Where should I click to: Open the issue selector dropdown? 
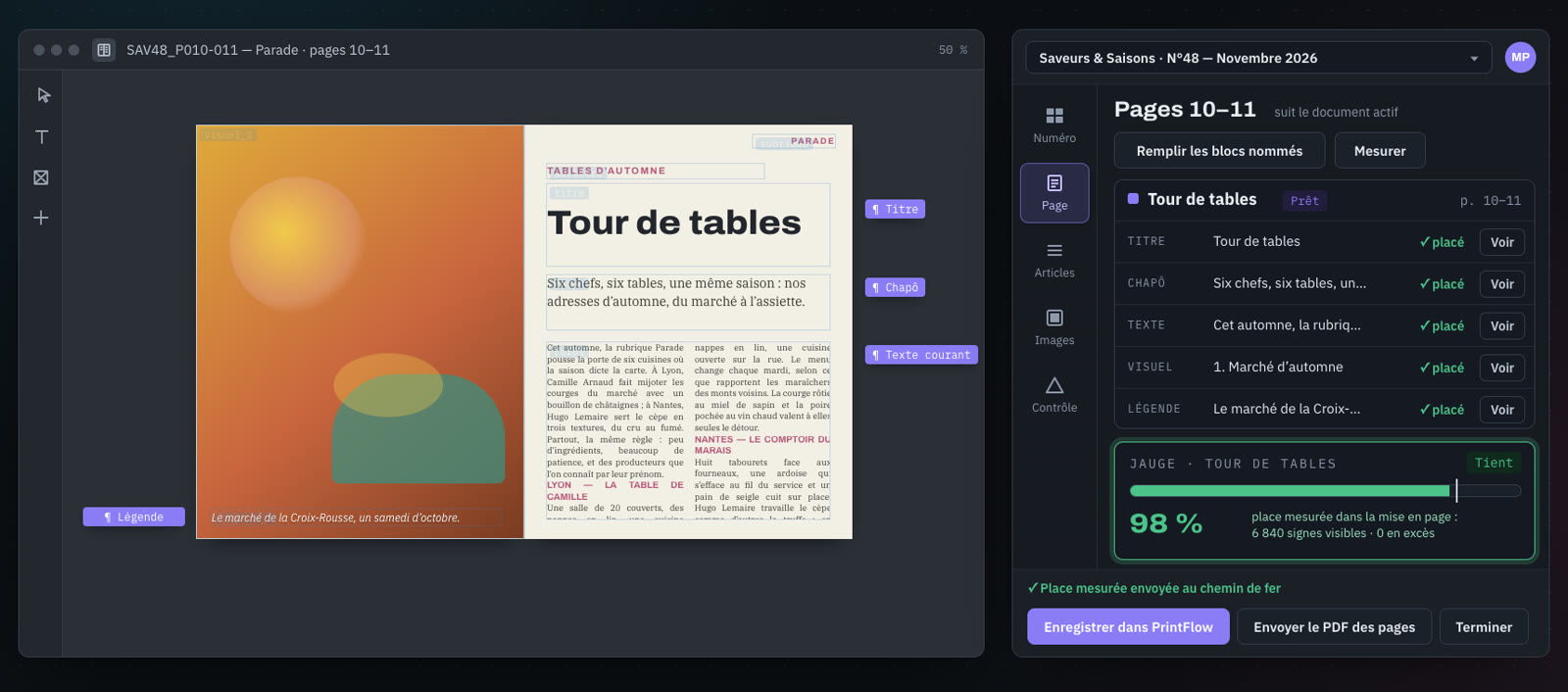pos(1258,58)
